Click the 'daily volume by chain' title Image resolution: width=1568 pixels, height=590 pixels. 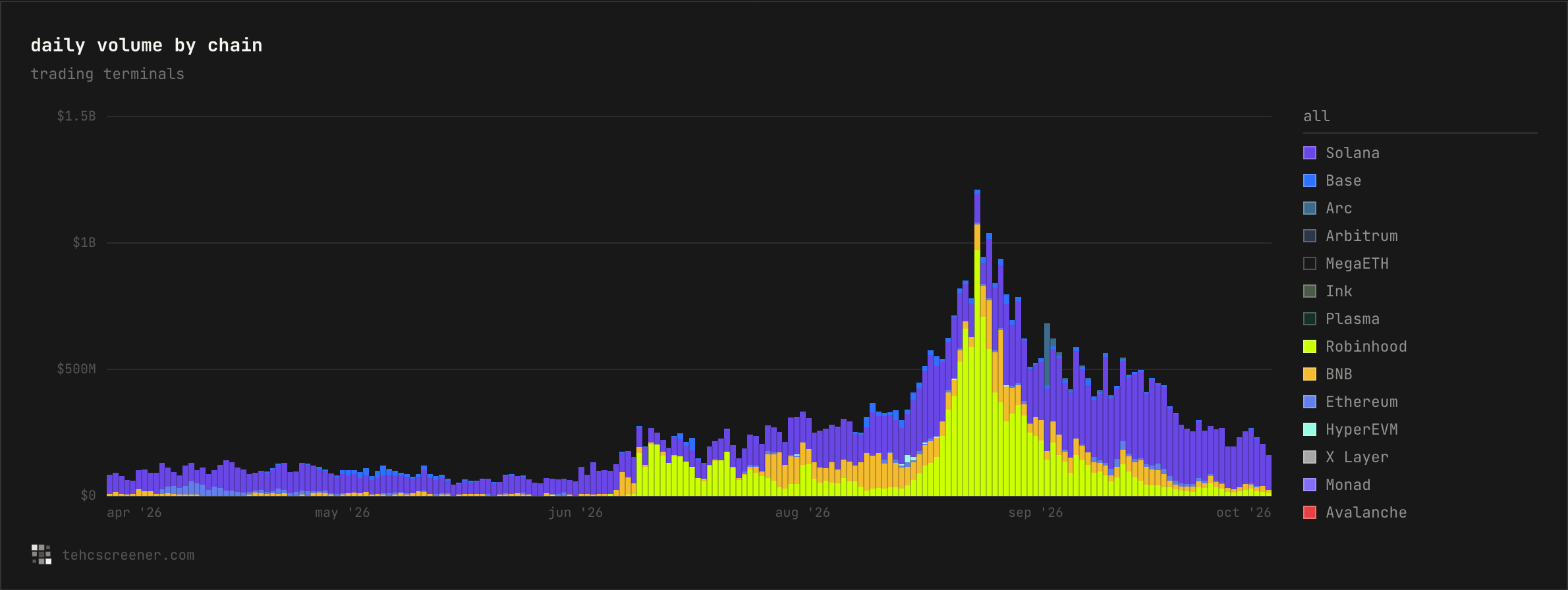coord(146,45)
